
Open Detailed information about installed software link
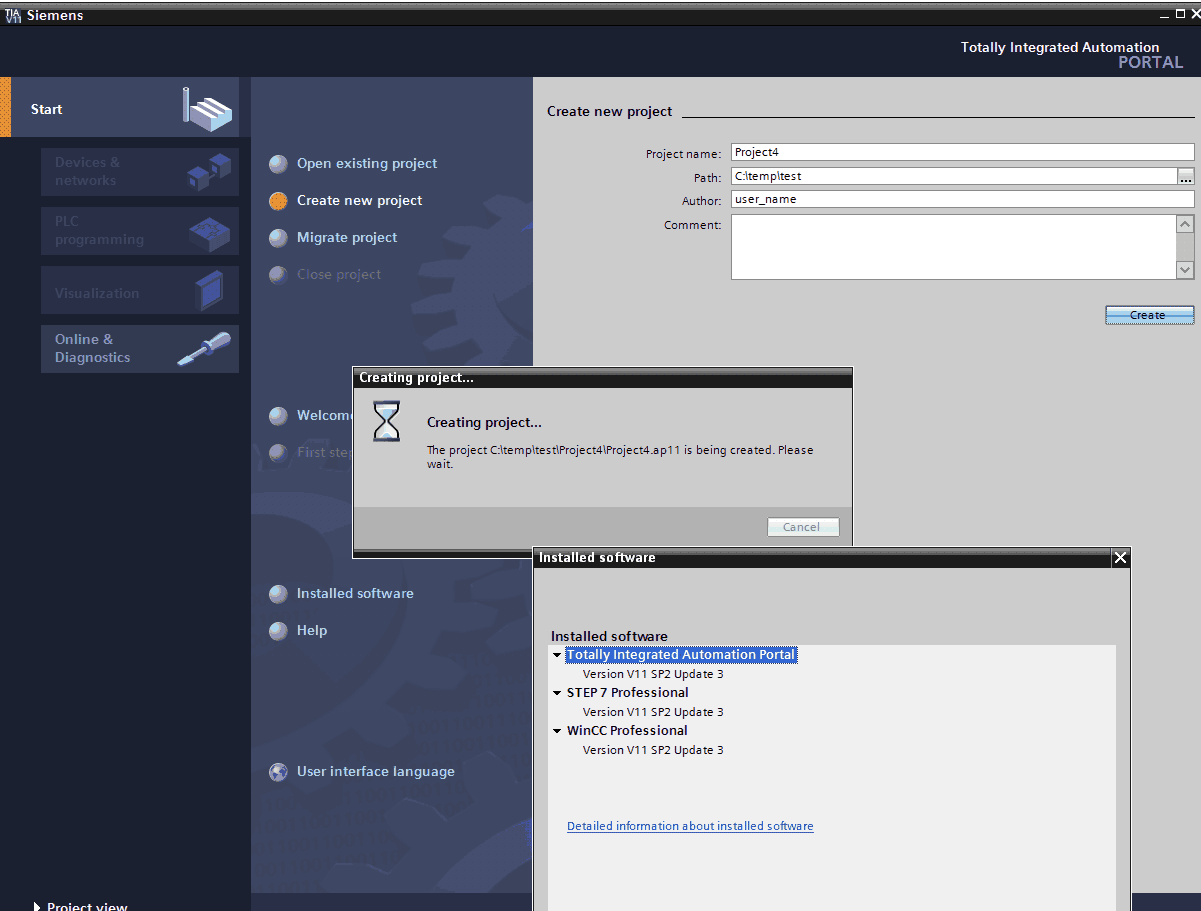[690, 827]
